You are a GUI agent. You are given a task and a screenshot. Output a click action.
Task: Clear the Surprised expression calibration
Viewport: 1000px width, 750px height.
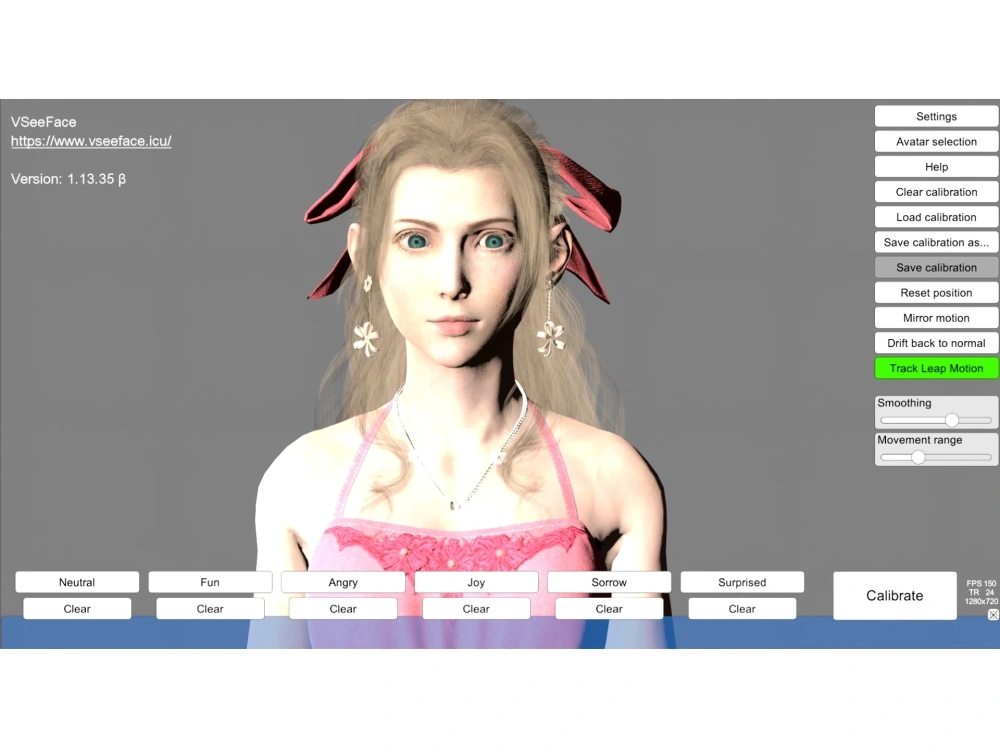coord(742,609)
